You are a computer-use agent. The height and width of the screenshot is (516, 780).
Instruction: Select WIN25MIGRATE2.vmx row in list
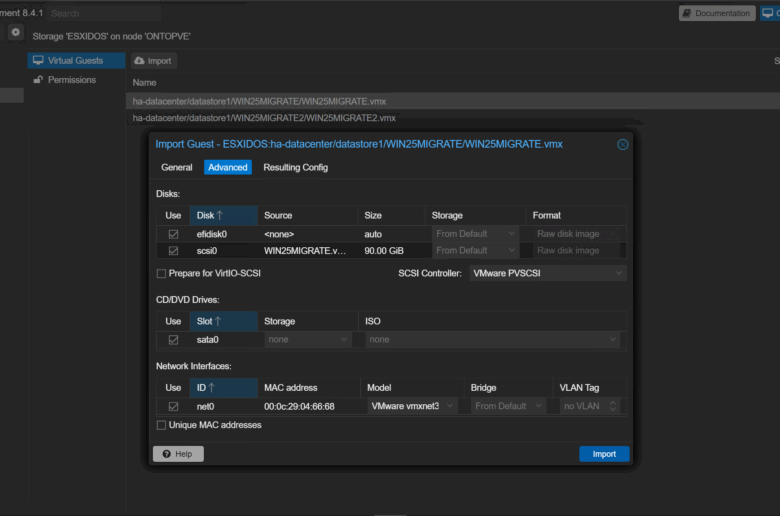(453, 118)
